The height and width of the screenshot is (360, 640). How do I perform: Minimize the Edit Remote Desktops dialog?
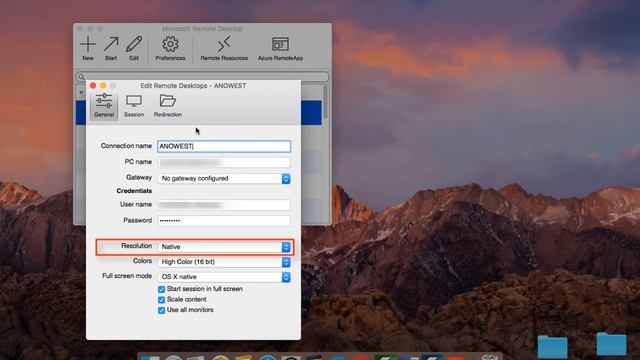tap(103, 85)
